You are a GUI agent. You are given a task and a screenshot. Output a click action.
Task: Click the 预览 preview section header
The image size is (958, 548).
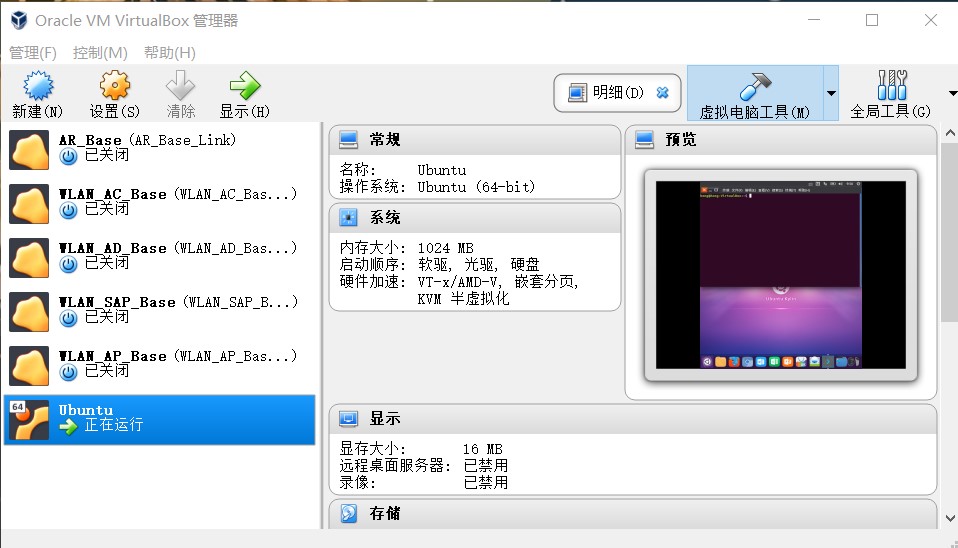point(781,140)
